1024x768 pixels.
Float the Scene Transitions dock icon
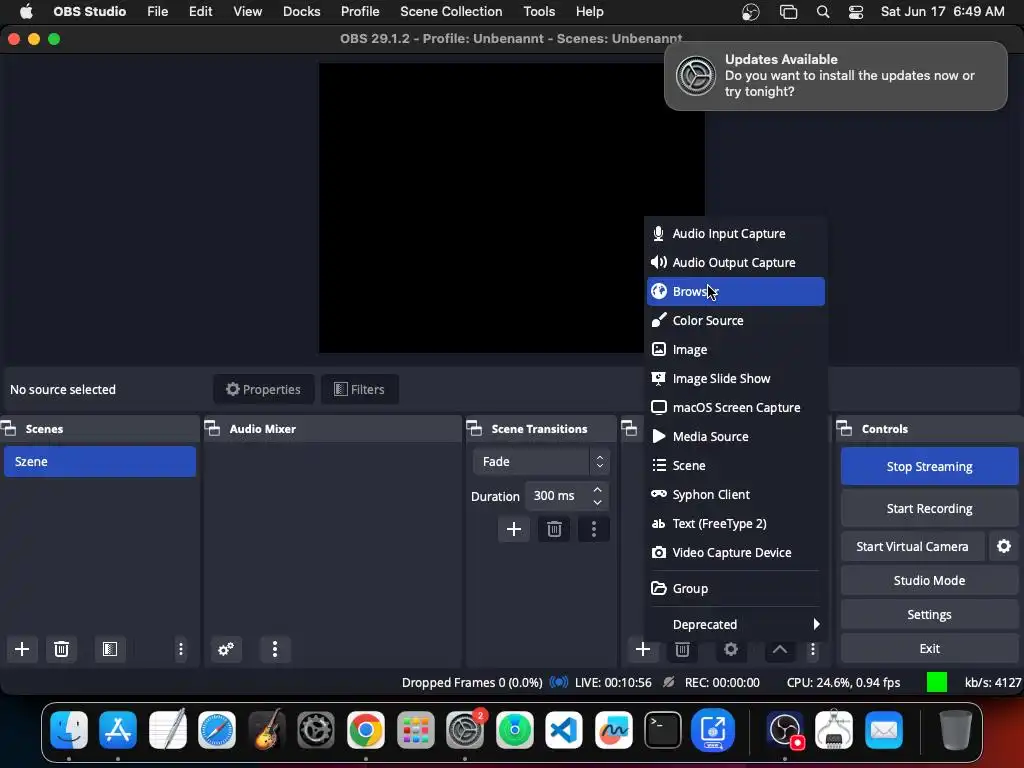pyautogui.click(x=474, y=428)
